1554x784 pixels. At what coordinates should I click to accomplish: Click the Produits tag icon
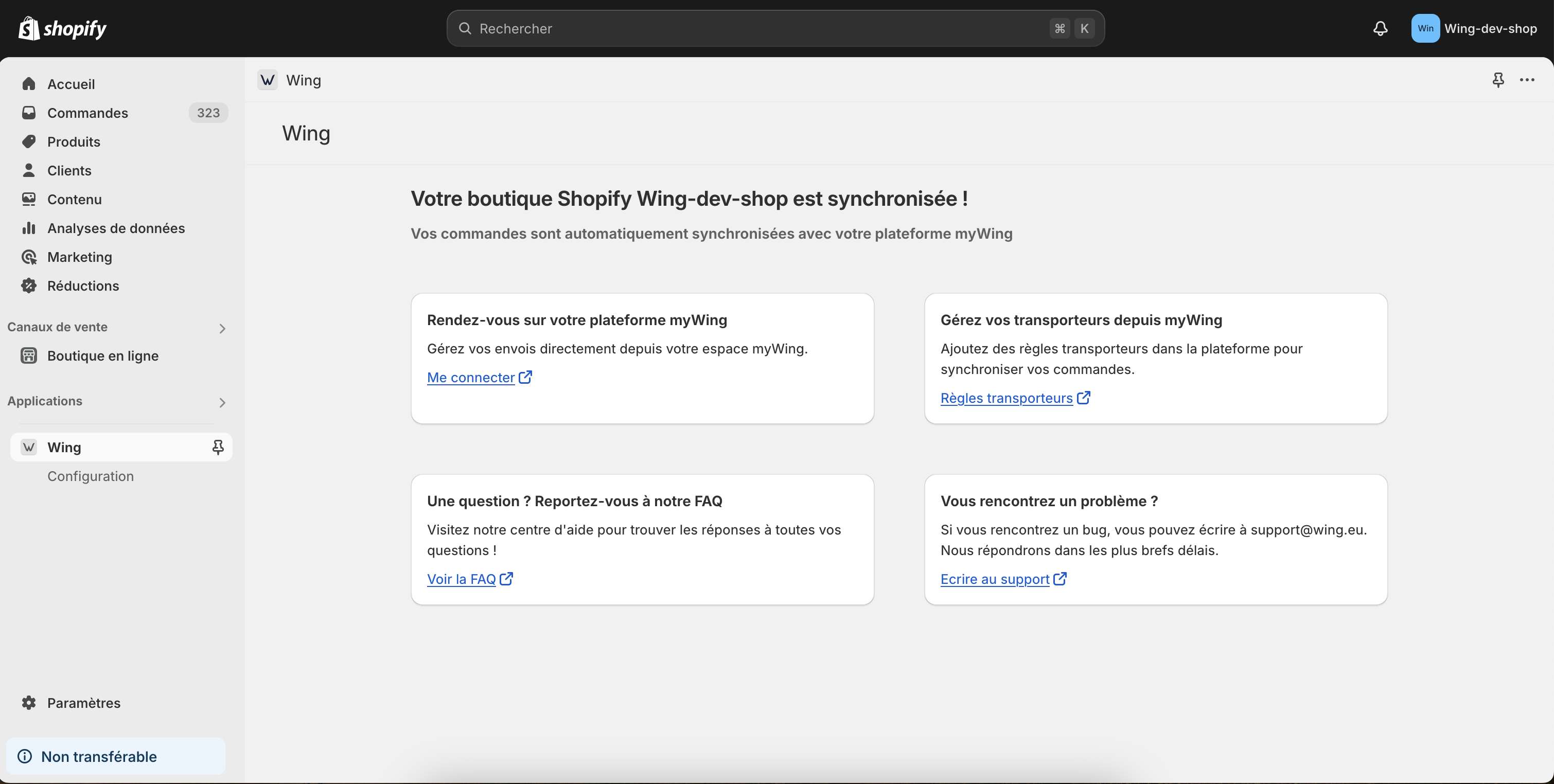point(28,141)
